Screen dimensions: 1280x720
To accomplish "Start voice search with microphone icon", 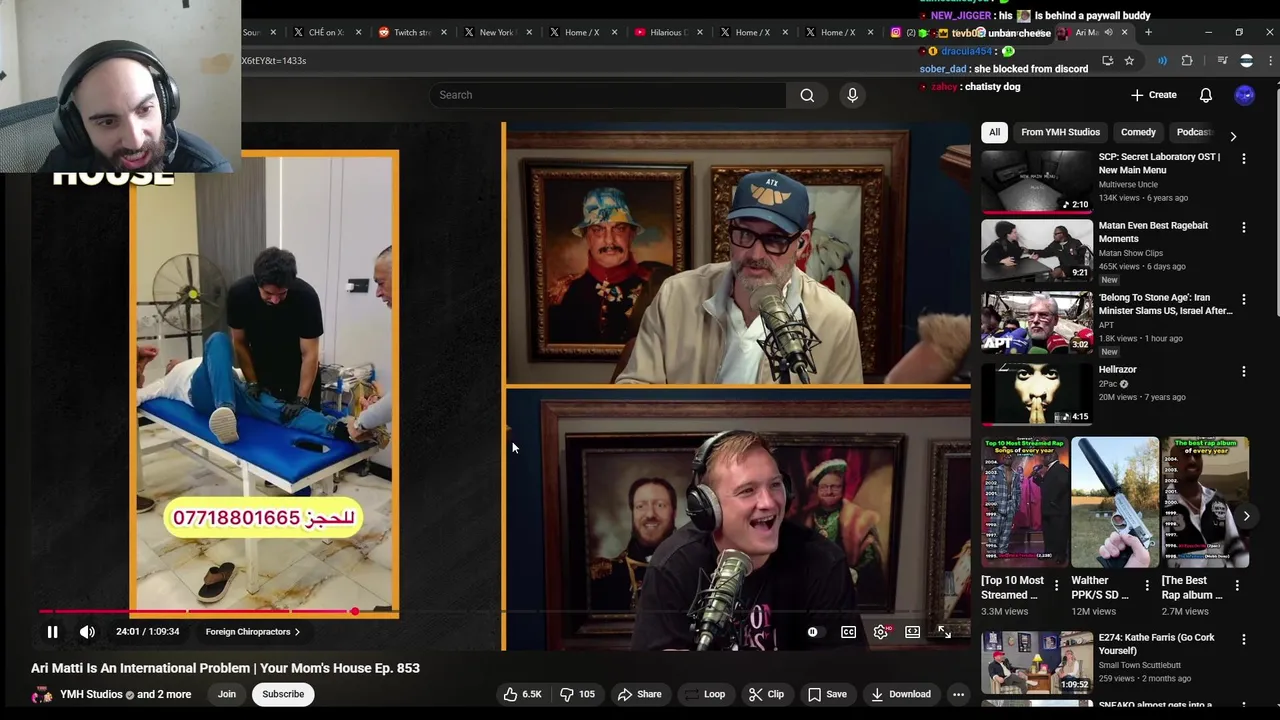I will [852, 95].
